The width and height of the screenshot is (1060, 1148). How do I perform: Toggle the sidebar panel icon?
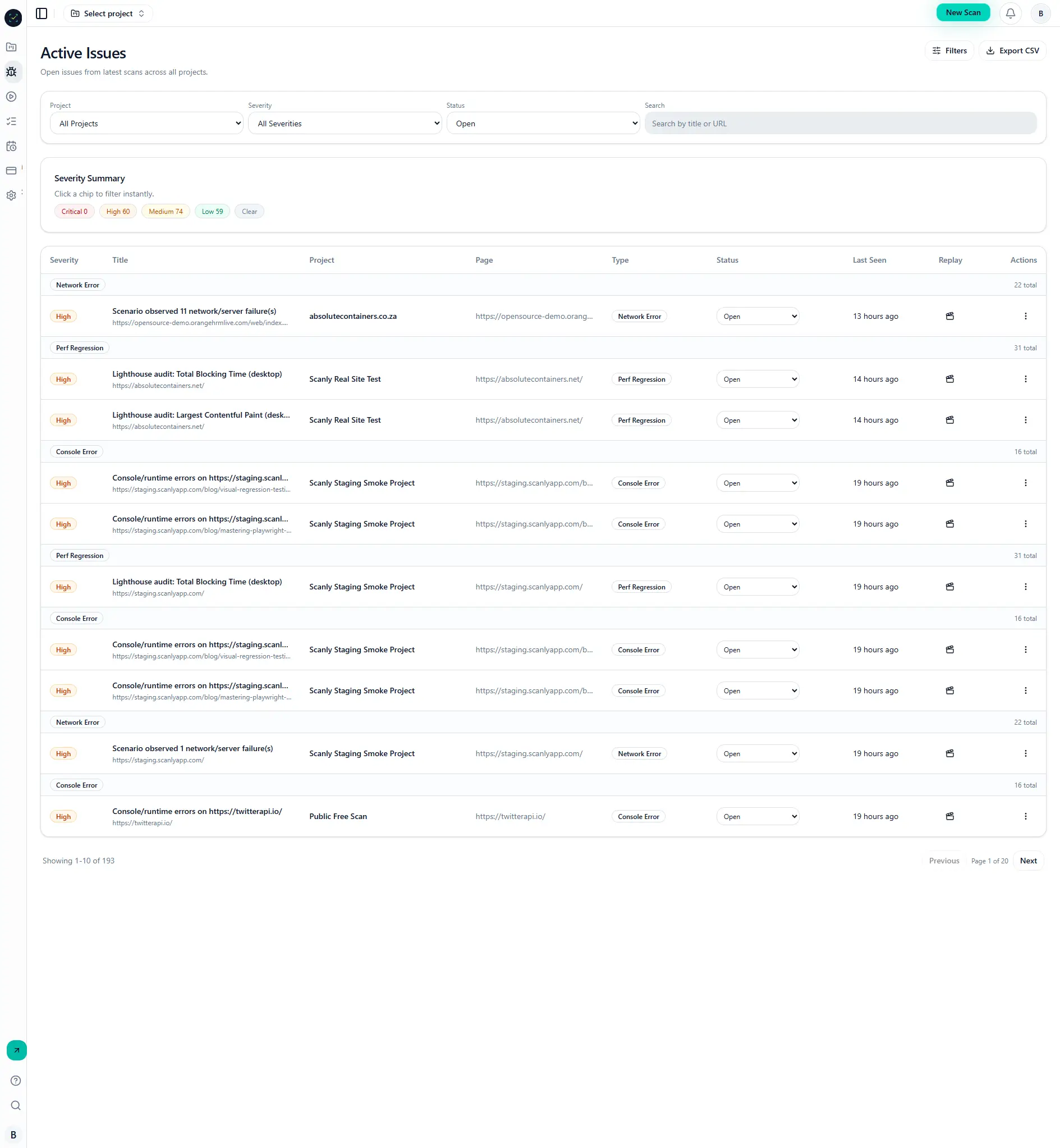pyautogui.click(x=42, y=13)
